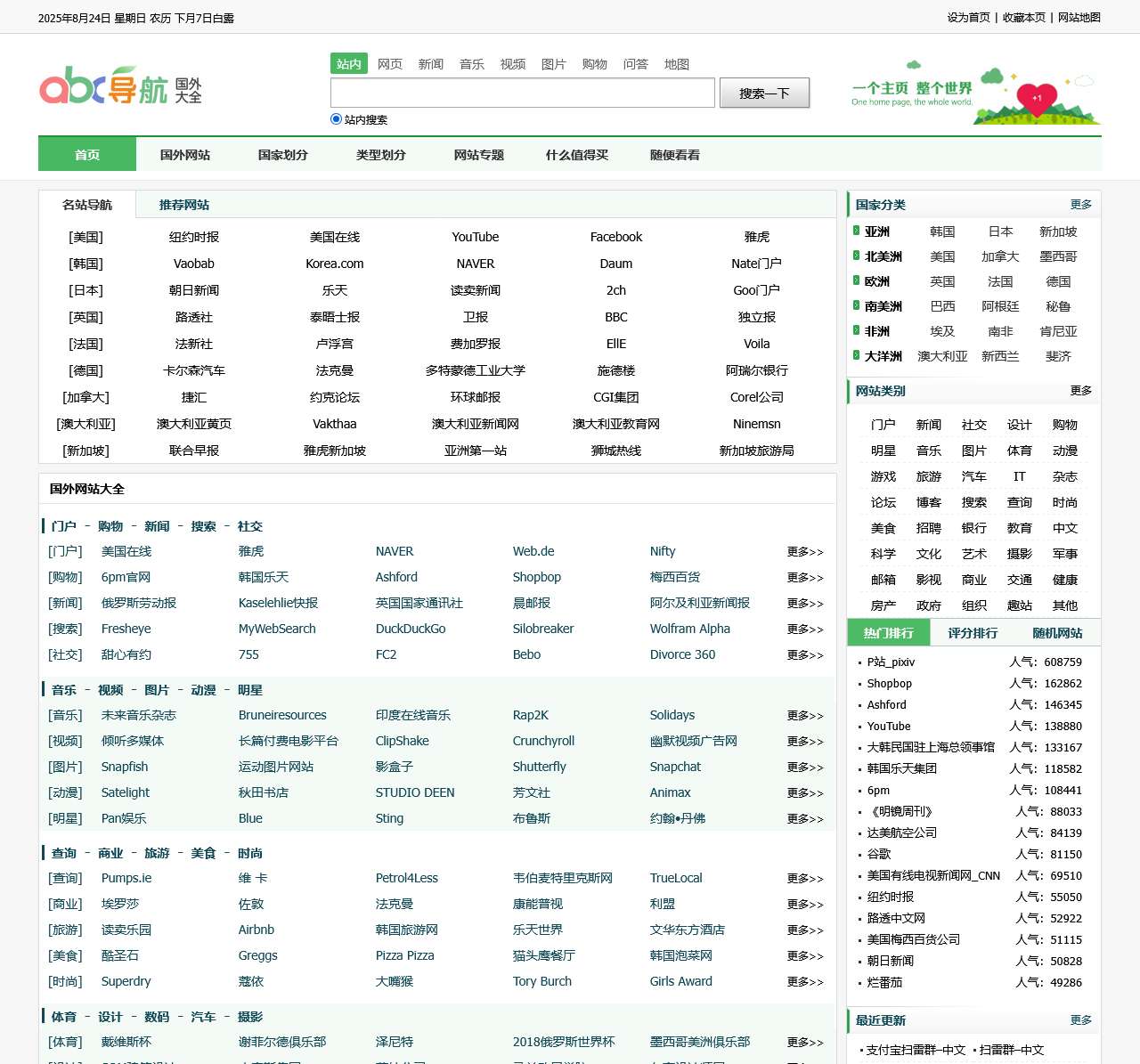The width and height of the screenshot is (1140, 1064).
Task: Select the 音乐 search tab
Action: (472, 64)
